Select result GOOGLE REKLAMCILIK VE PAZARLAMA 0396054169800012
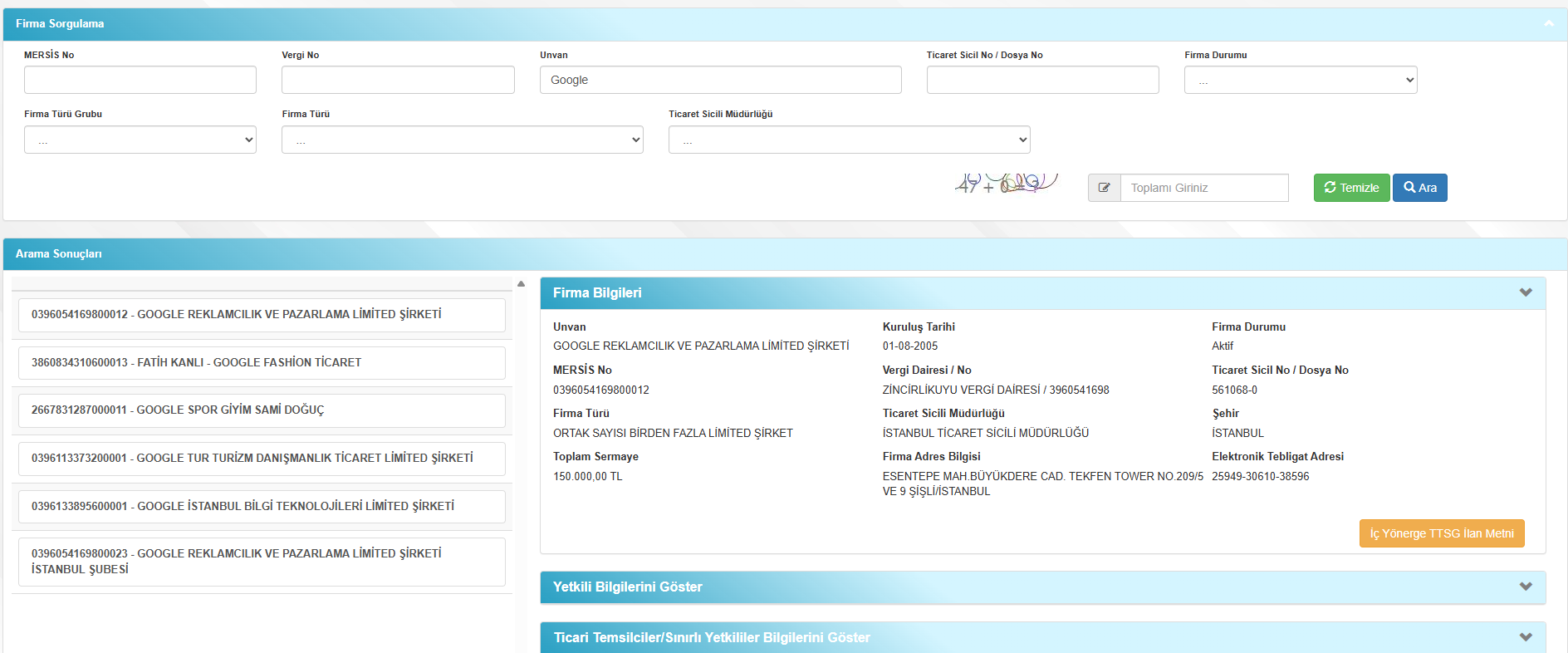 pos(262,315)
